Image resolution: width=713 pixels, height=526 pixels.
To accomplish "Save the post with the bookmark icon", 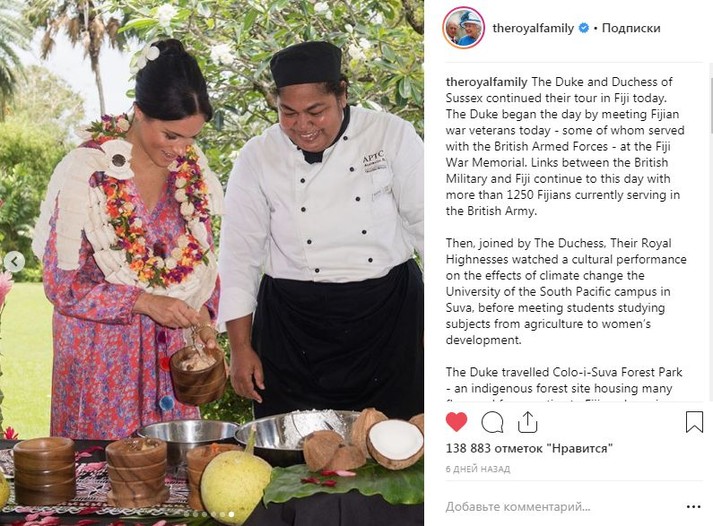I will click(694, 422).
